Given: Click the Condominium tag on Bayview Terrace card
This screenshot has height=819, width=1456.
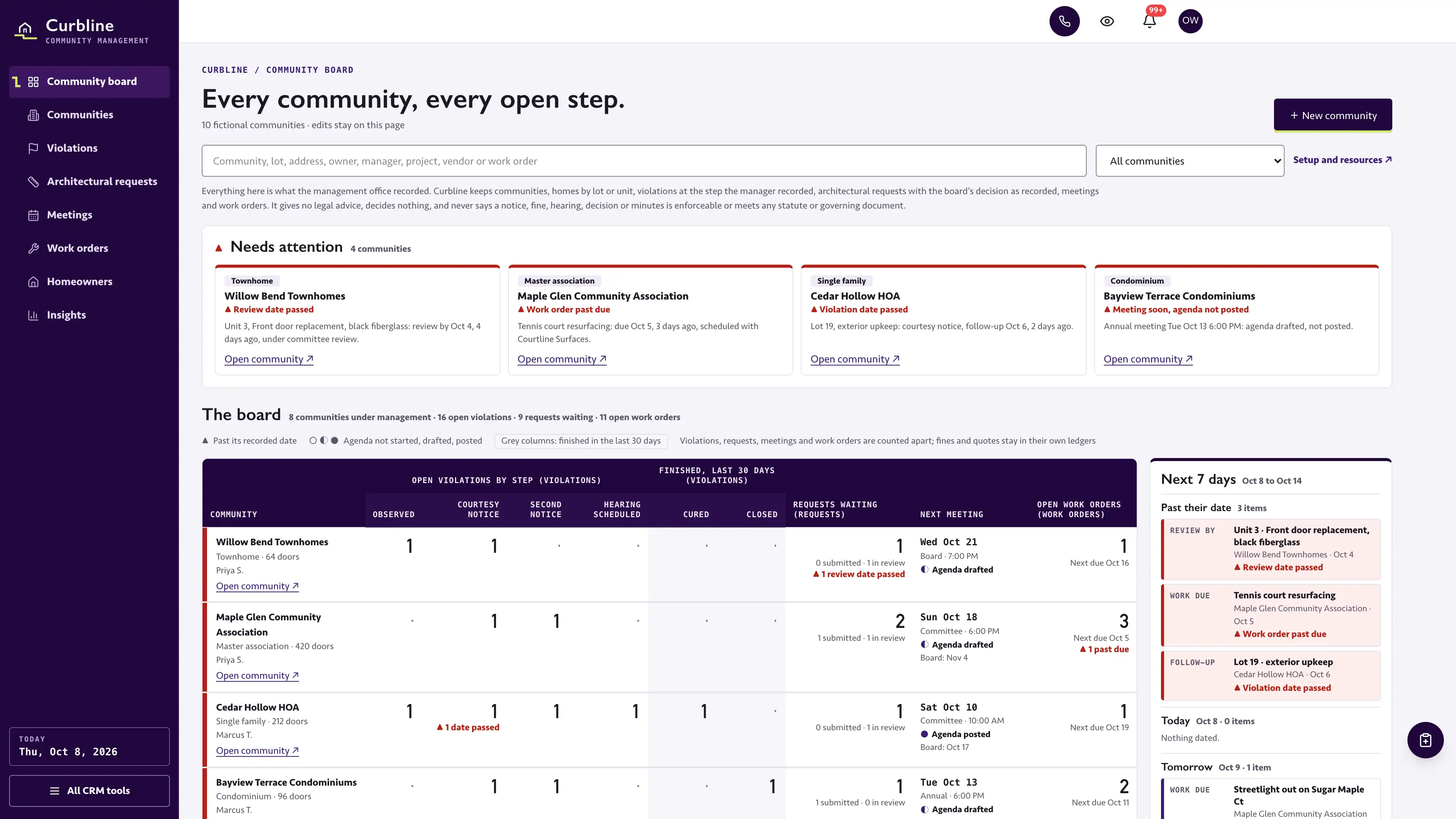Looking at the screenshot, I should point(1137,281).
